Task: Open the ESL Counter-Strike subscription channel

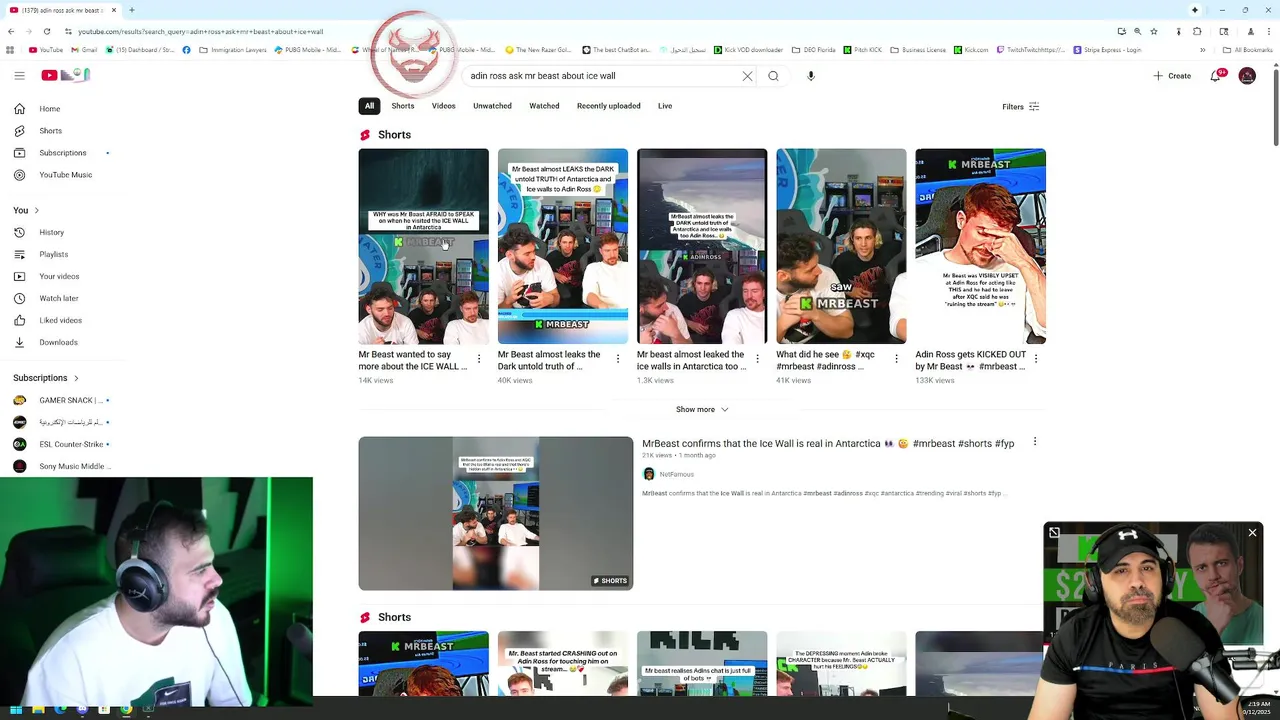Action: [62, 444]
